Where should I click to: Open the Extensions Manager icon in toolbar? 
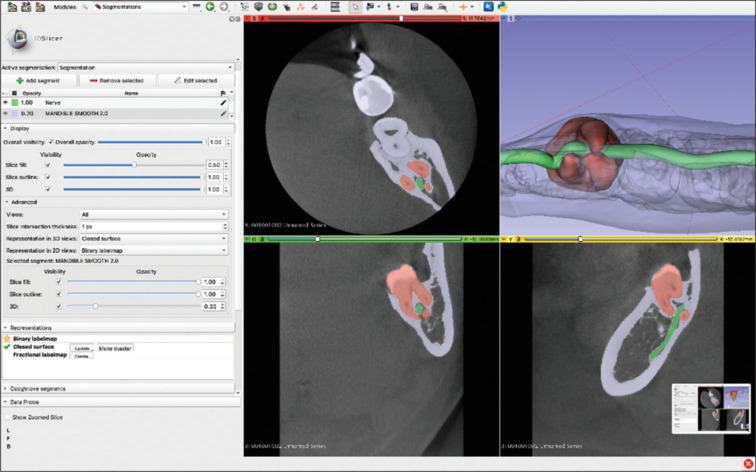(x=486, y=7)
